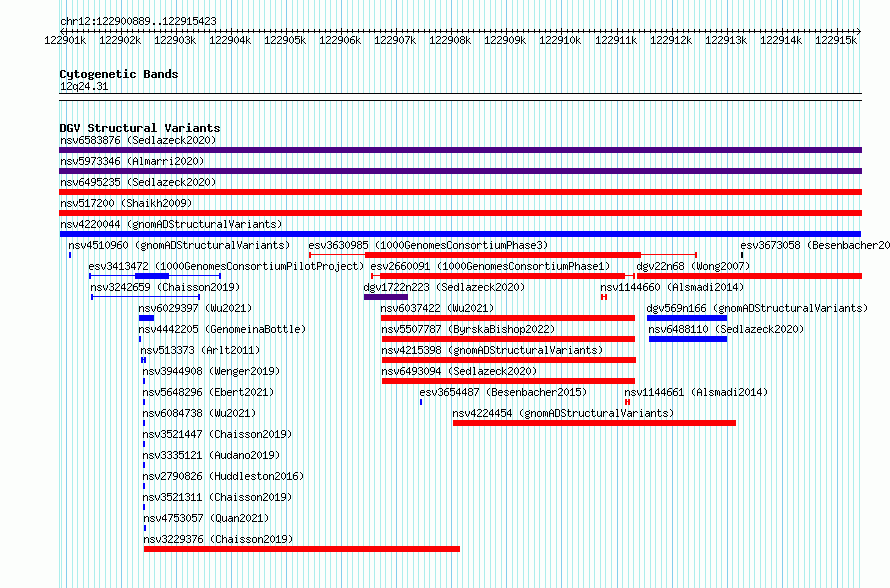Click the nsv1144661 (Alsmadi2014) label
This screenshot has width=890, height=588.
pos(696,392)
